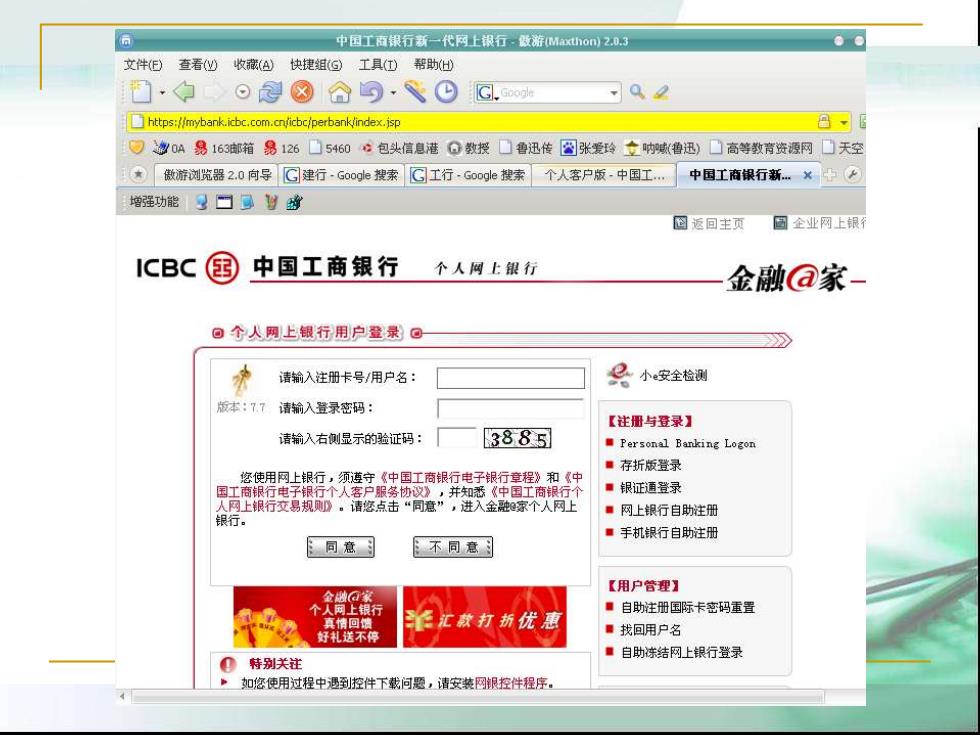This screenshot has width=980, height=735.
Task: Stop loading with the orange X icon
Action: 302,92
